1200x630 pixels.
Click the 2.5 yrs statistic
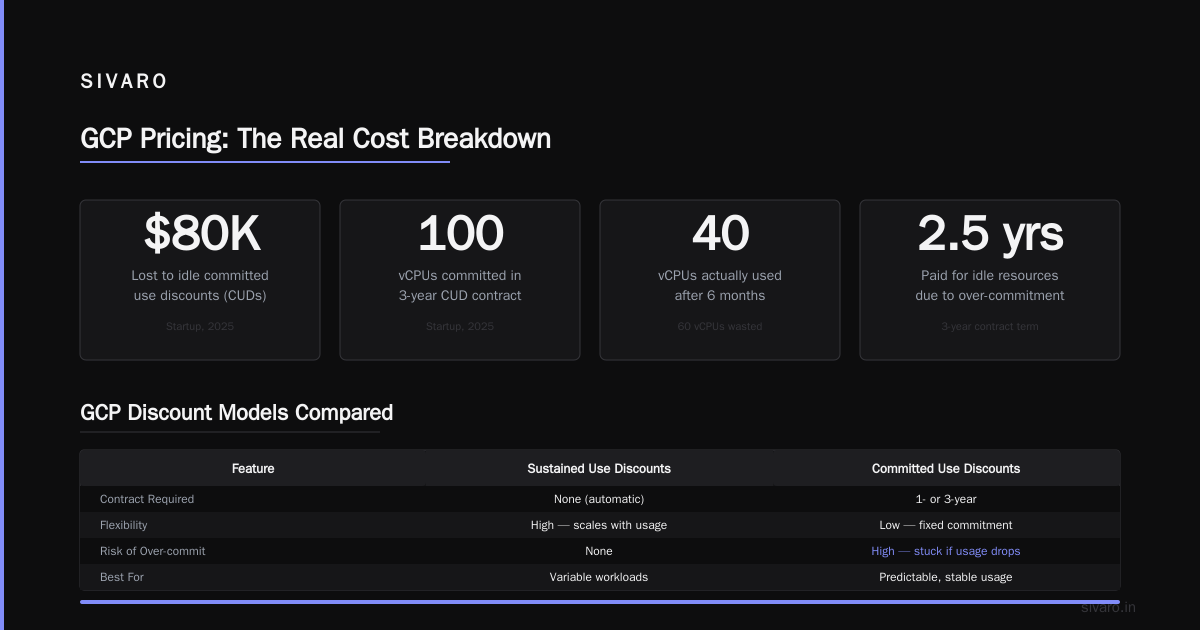990,234
